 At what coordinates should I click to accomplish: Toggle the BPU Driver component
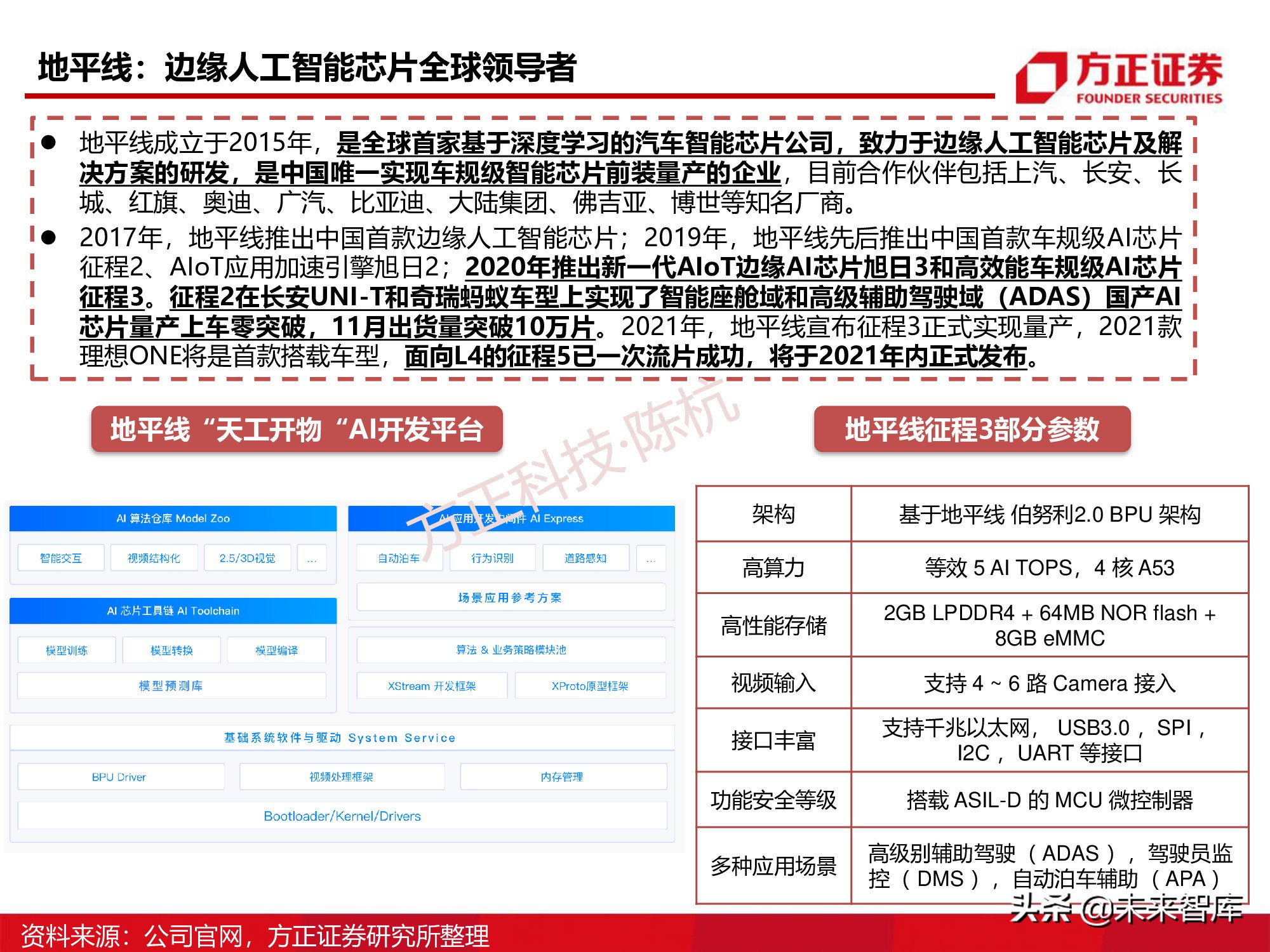121,776
